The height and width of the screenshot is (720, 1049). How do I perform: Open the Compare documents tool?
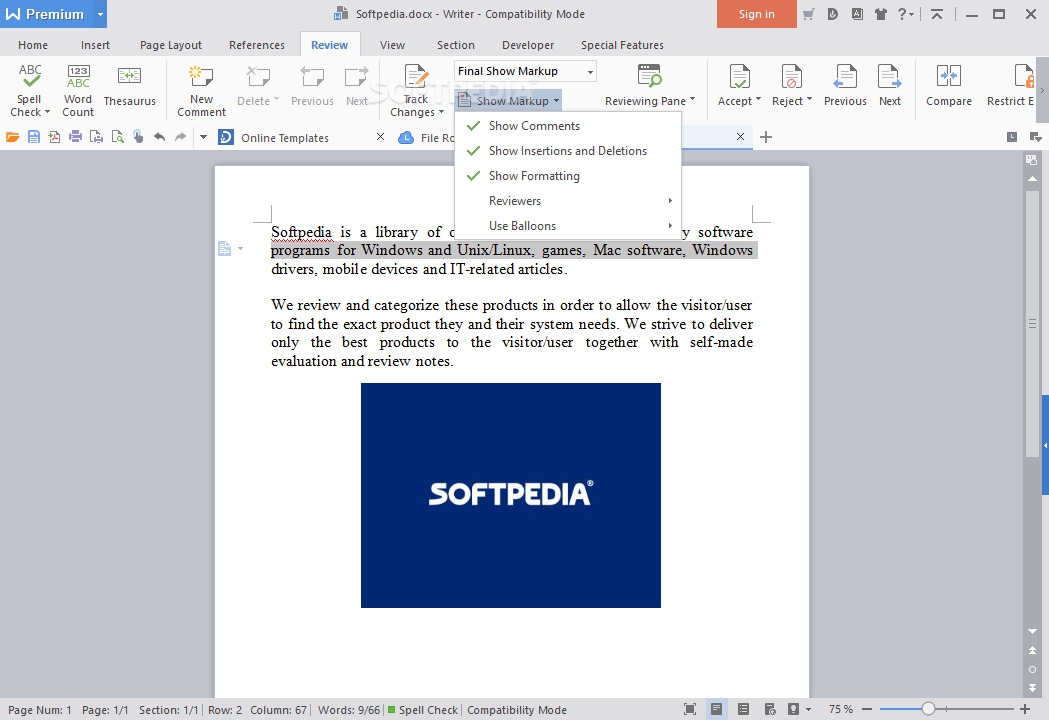coord(949,86)
